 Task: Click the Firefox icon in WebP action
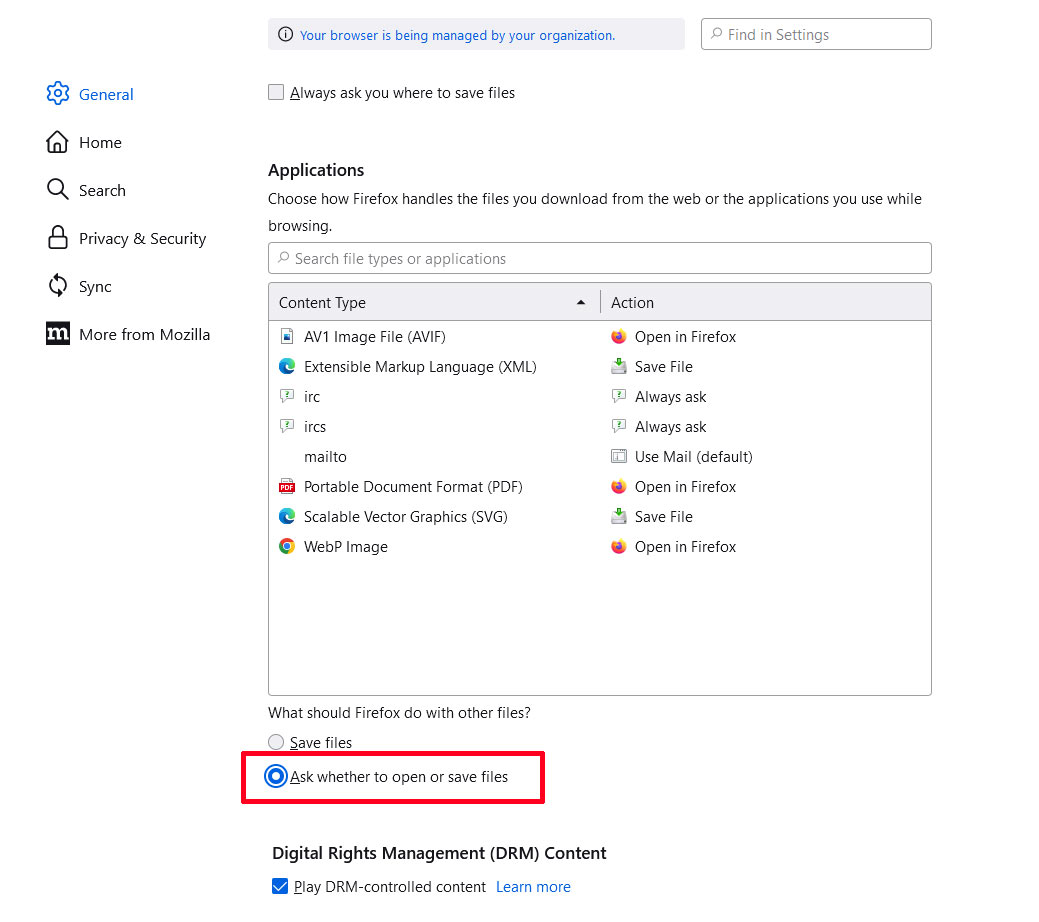619,546
